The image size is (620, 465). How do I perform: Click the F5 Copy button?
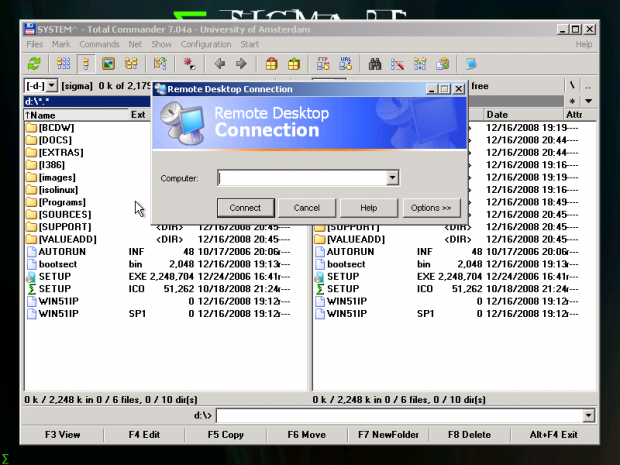(x=226, y=435)
